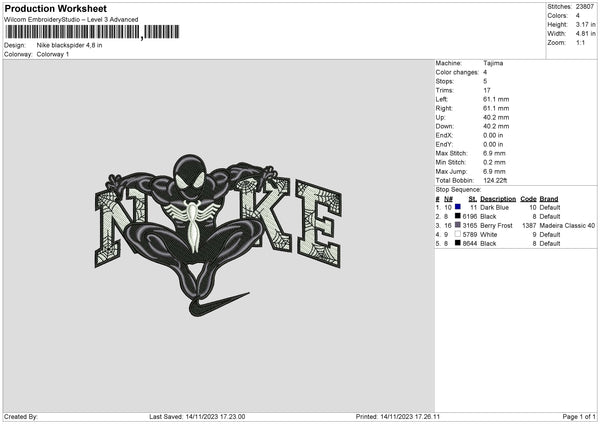Click the 'Description' column header
This screenshot has width=600, height=424.
pos(498,199)
